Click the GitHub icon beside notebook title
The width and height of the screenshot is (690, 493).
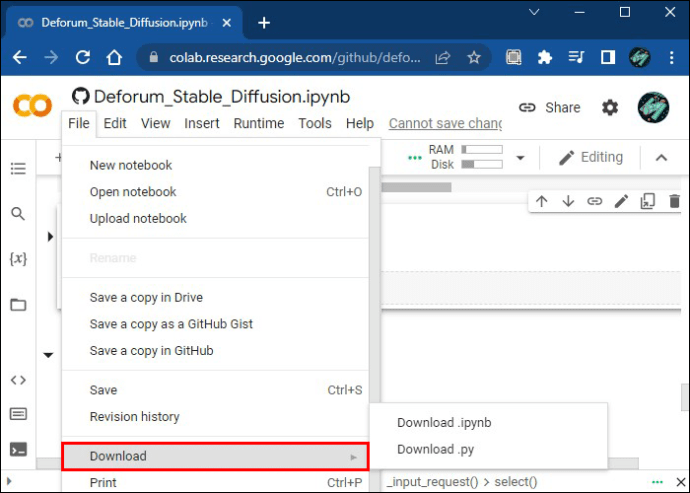[x=81, y=96]
